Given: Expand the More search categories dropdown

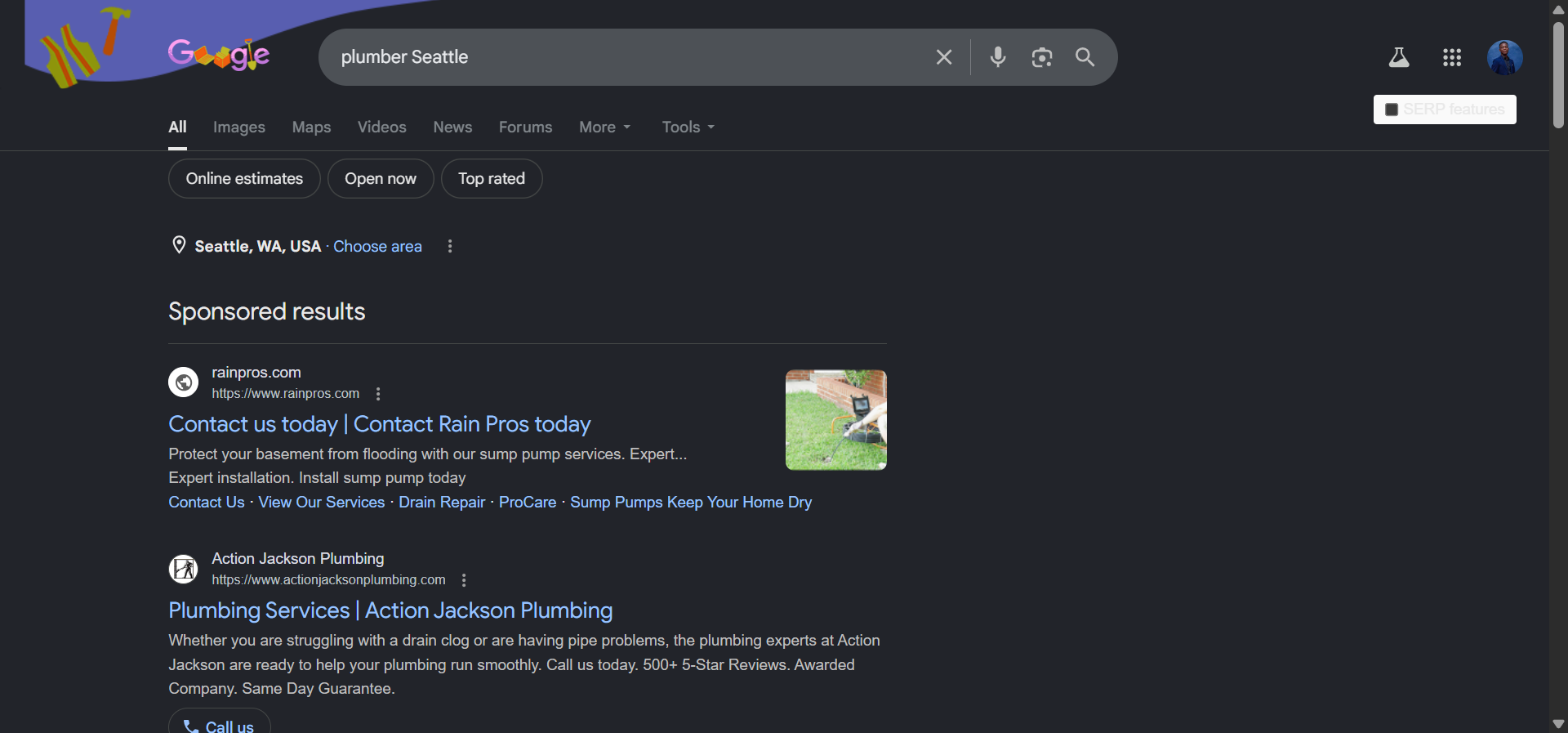Looking at the screenshot, I should point(605,127).
